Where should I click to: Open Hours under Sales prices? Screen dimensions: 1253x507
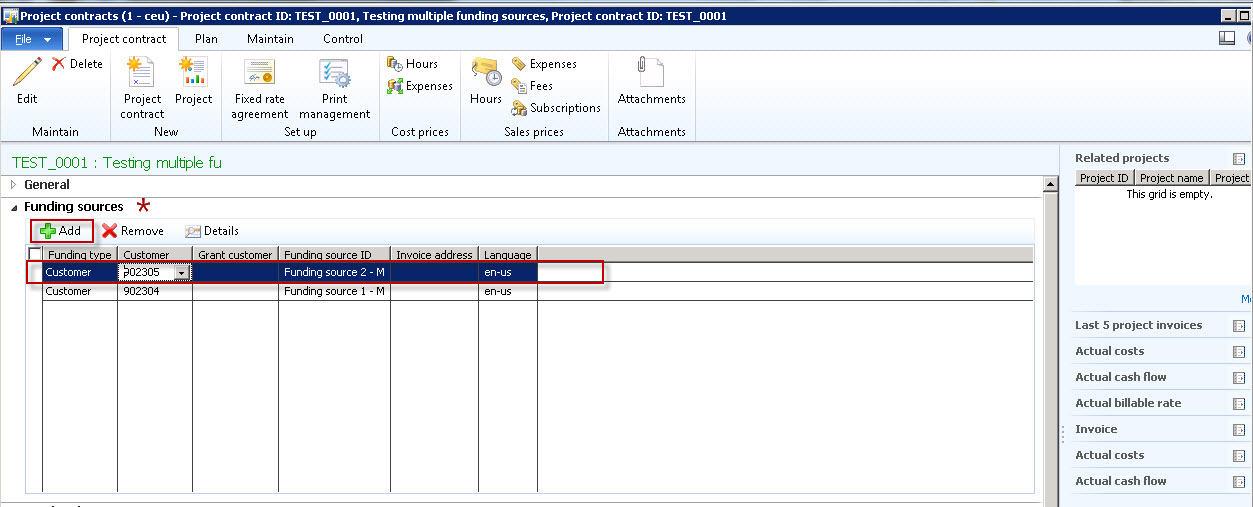click(x=486, y=80)
